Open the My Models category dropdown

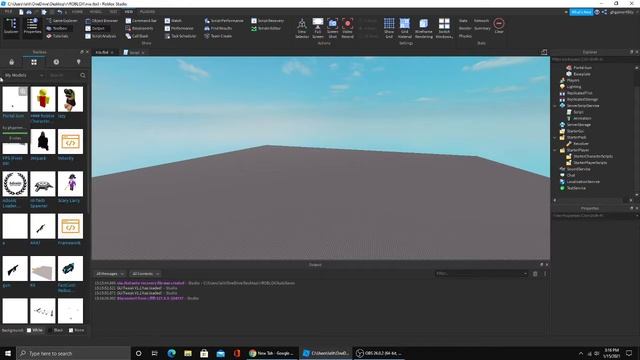pyautogui.click(x=24, y=75)
